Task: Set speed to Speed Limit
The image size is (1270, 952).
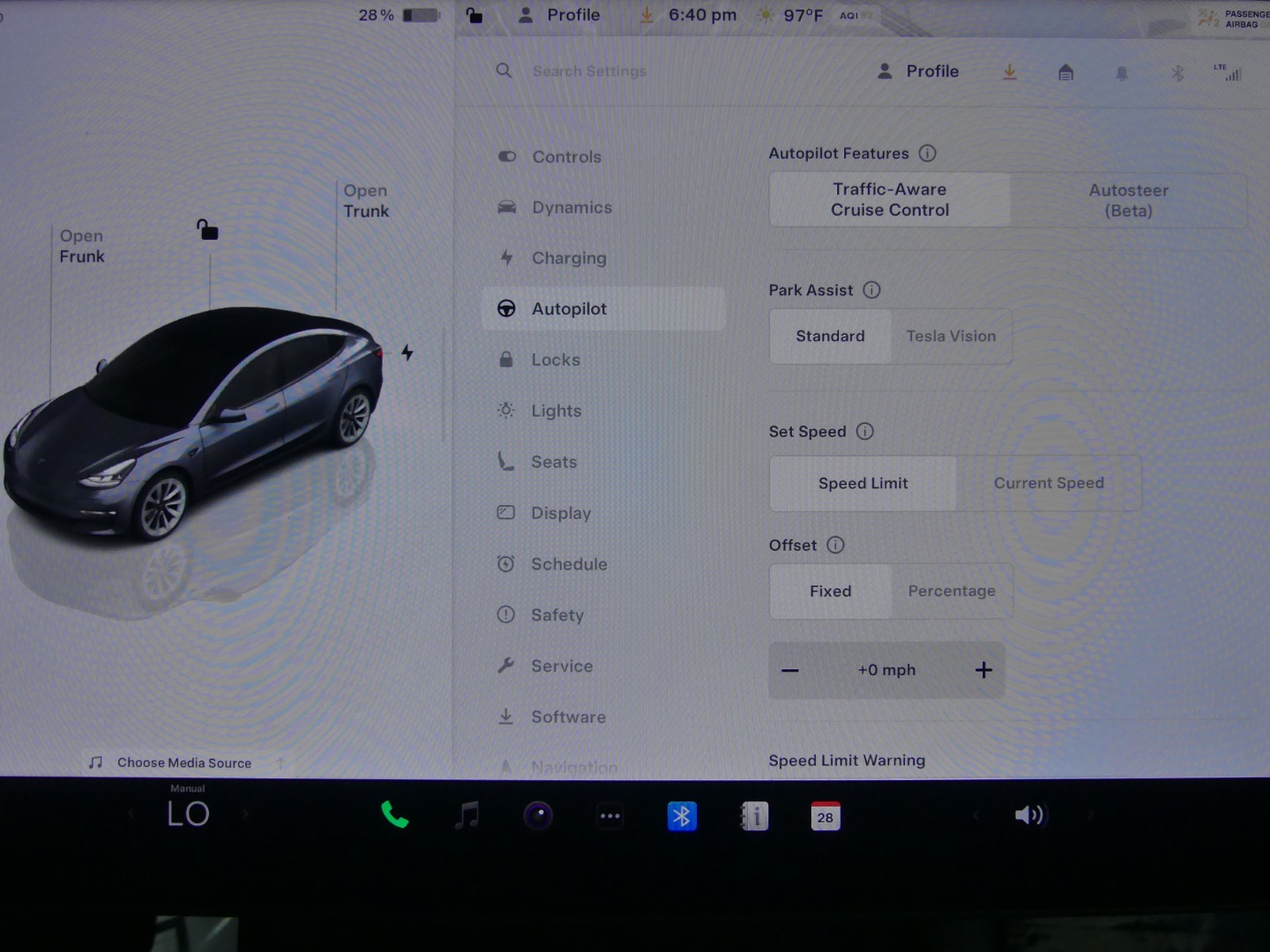Action: [863, 483]
